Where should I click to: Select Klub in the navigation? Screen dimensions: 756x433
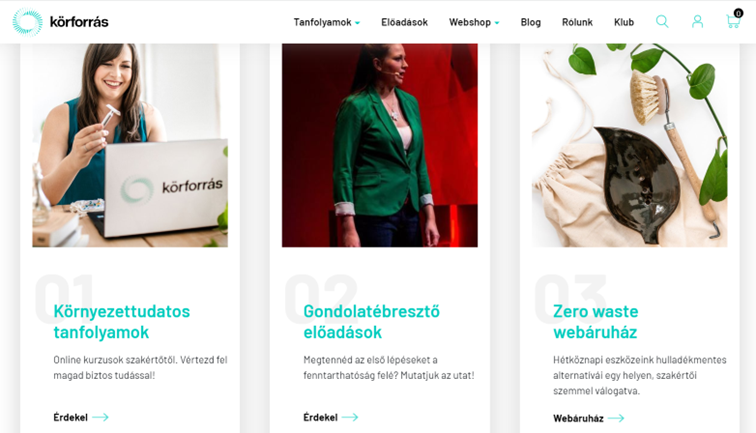pos(624,22)
